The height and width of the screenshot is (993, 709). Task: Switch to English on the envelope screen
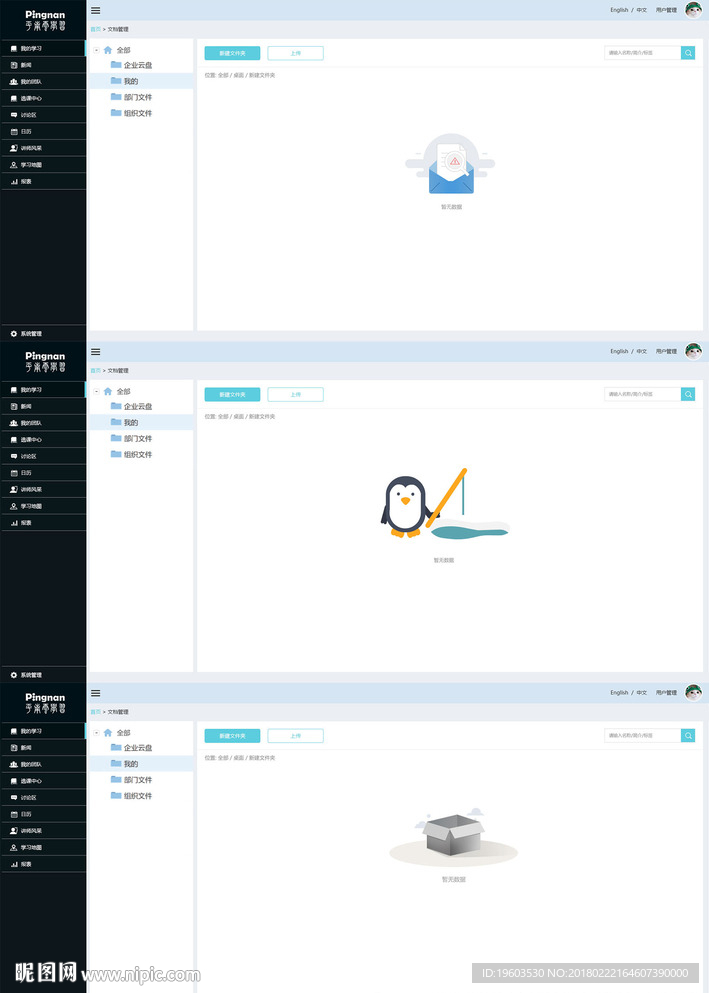[619, 10]
